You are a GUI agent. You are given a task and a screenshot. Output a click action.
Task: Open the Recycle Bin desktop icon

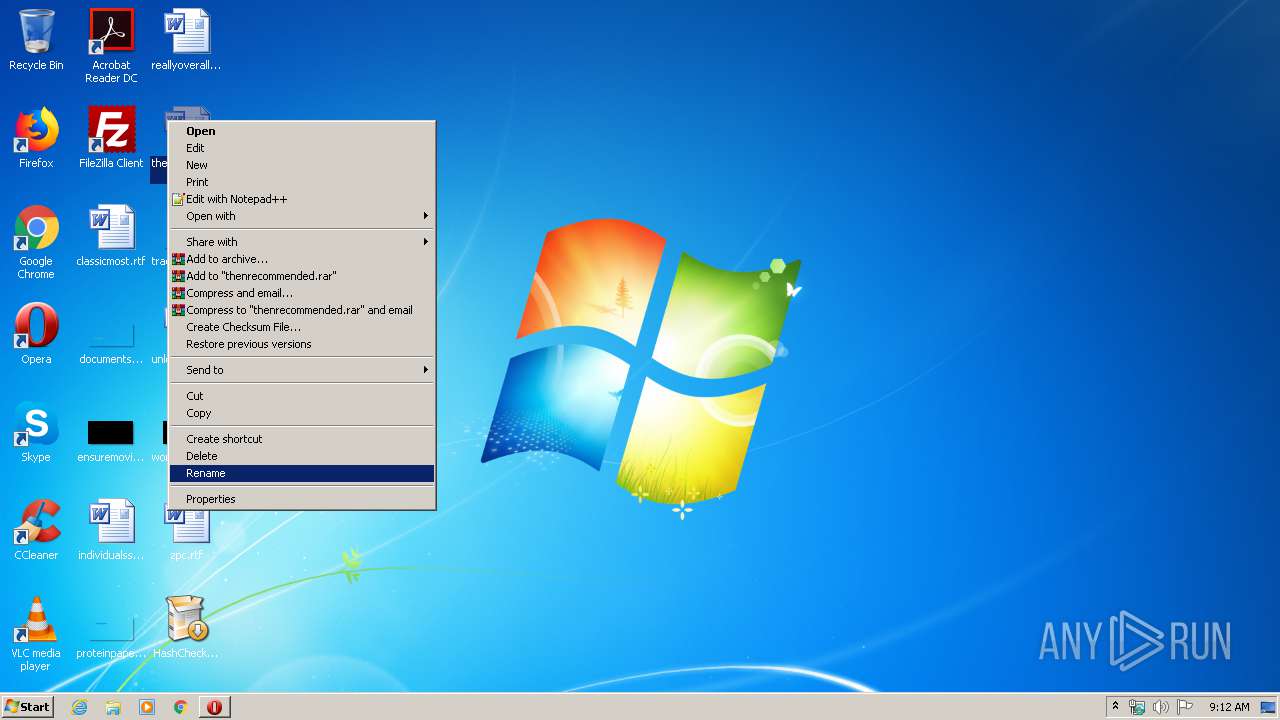coord(36,40)
